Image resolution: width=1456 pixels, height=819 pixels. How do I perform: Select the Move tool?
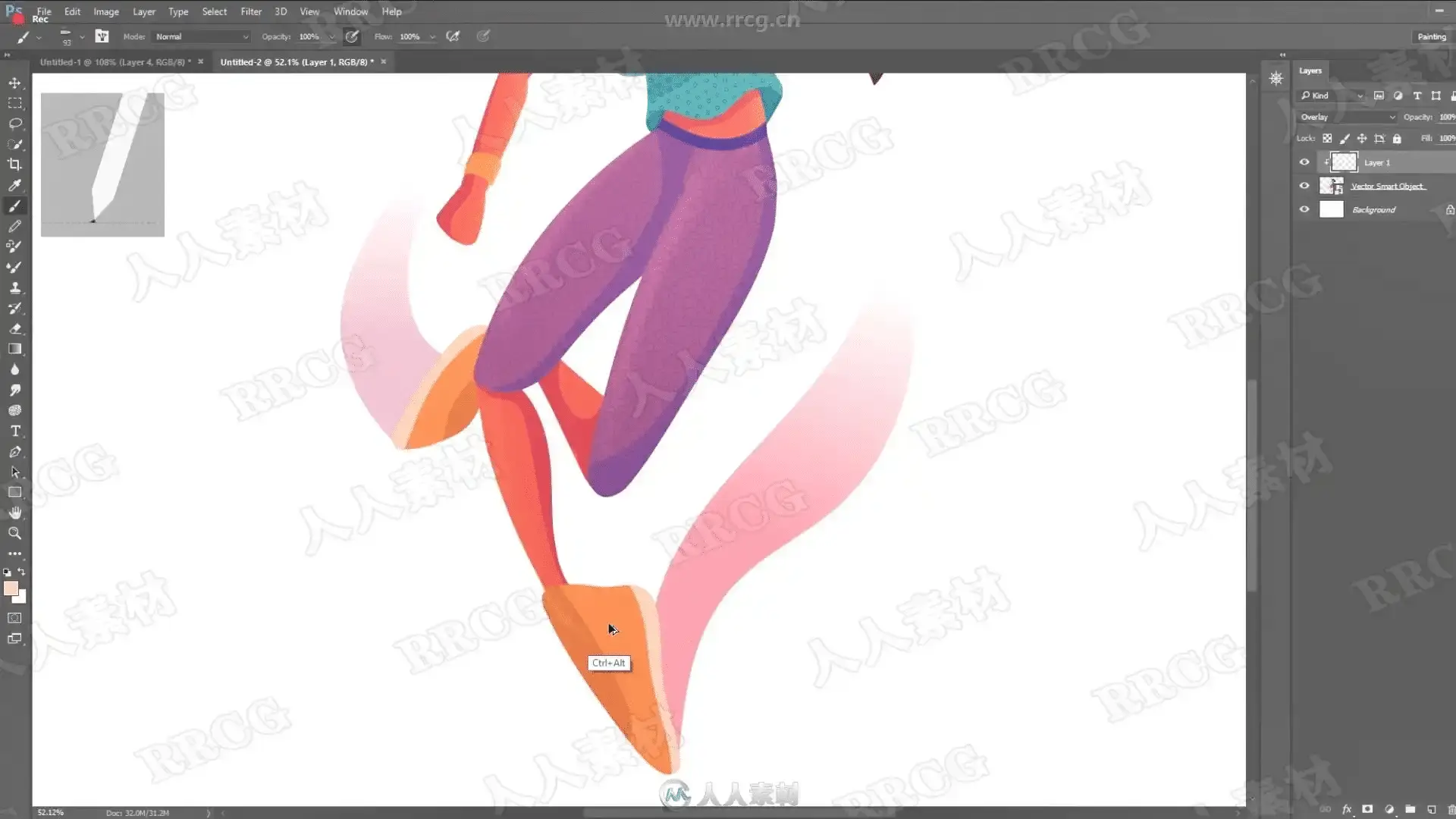pos(14,83)
